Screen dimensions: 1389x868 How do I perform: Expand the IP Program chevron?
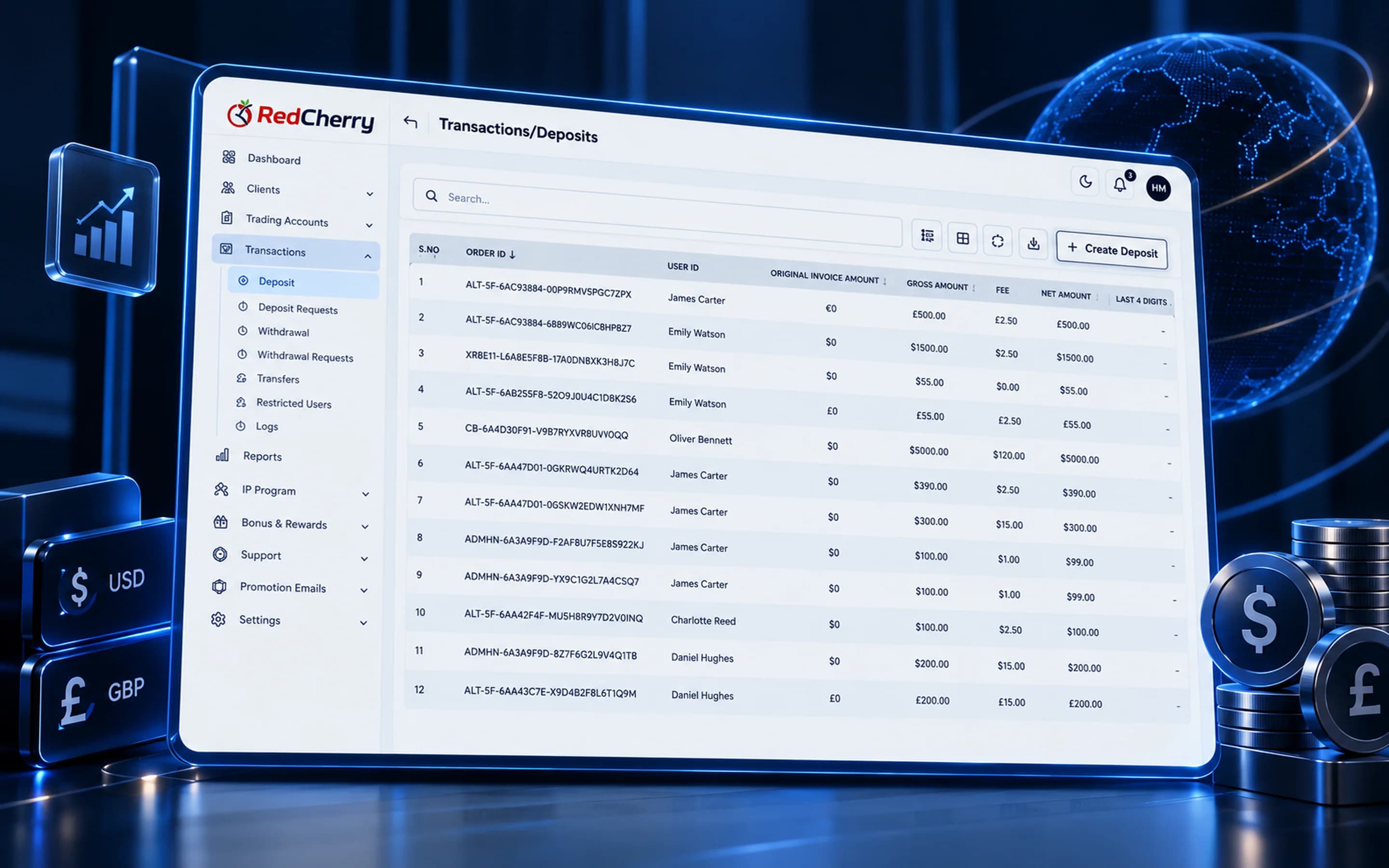(366, 494)
